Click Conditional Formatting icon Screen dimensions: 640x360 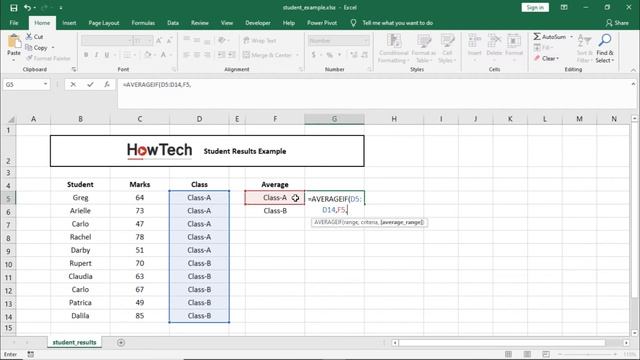pos(393,42)
